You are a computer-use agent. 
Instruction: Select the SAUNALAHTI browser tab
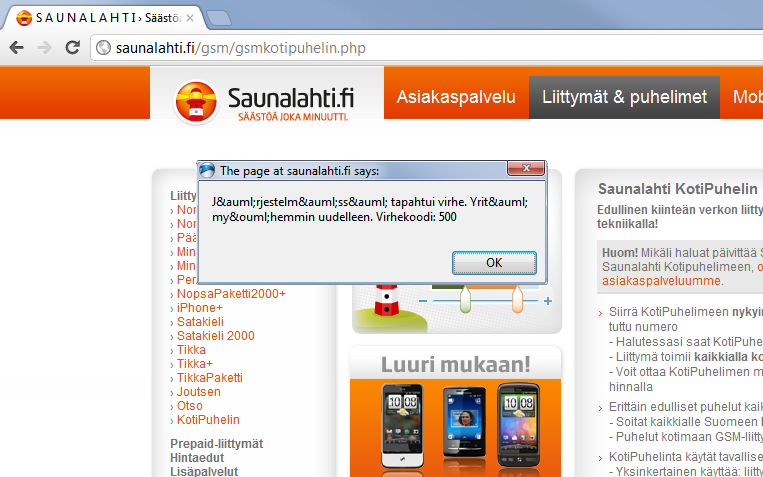pos(105,18)
